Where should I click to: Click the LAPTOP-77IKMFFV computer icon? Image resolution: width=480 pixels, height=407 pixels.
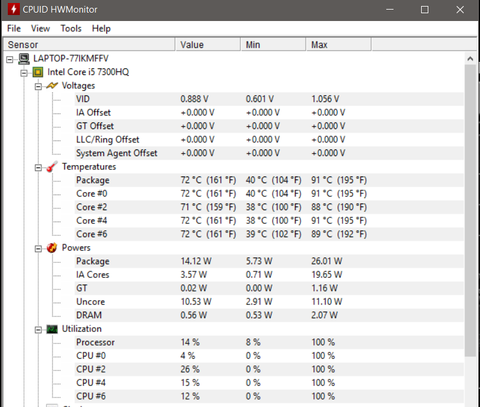(24, 59)
